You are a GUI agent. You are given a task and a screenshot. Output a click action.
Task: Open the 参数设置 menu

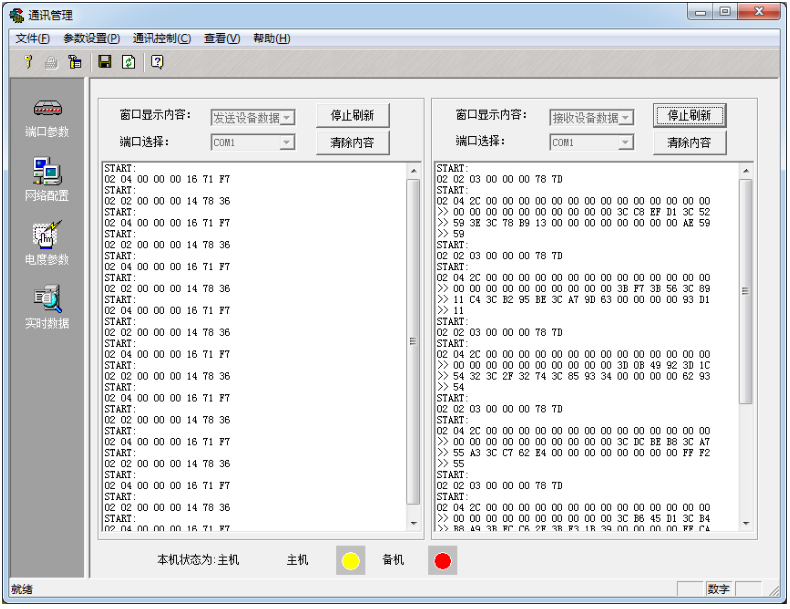coord(91,38)
